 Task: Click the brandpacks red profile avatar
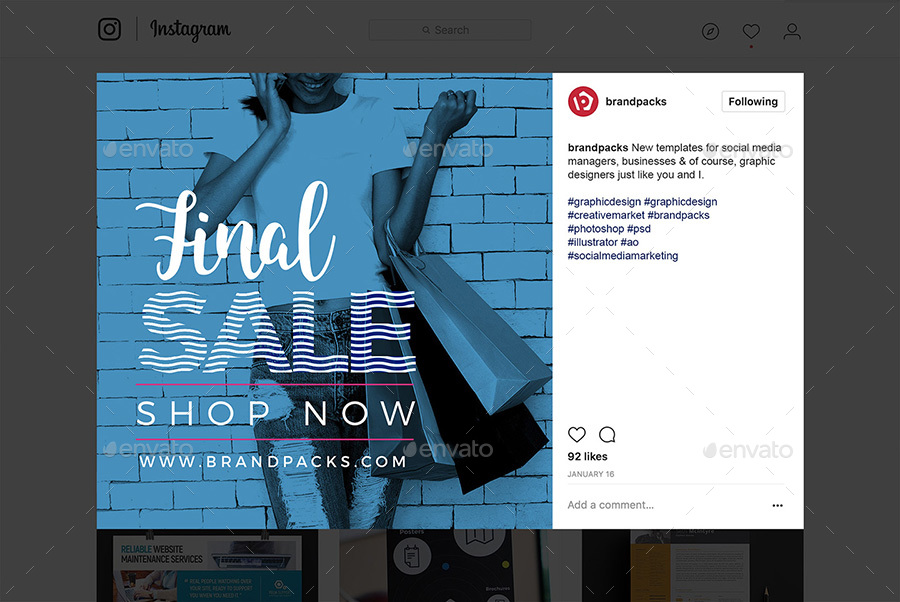(x=583, y=102)
